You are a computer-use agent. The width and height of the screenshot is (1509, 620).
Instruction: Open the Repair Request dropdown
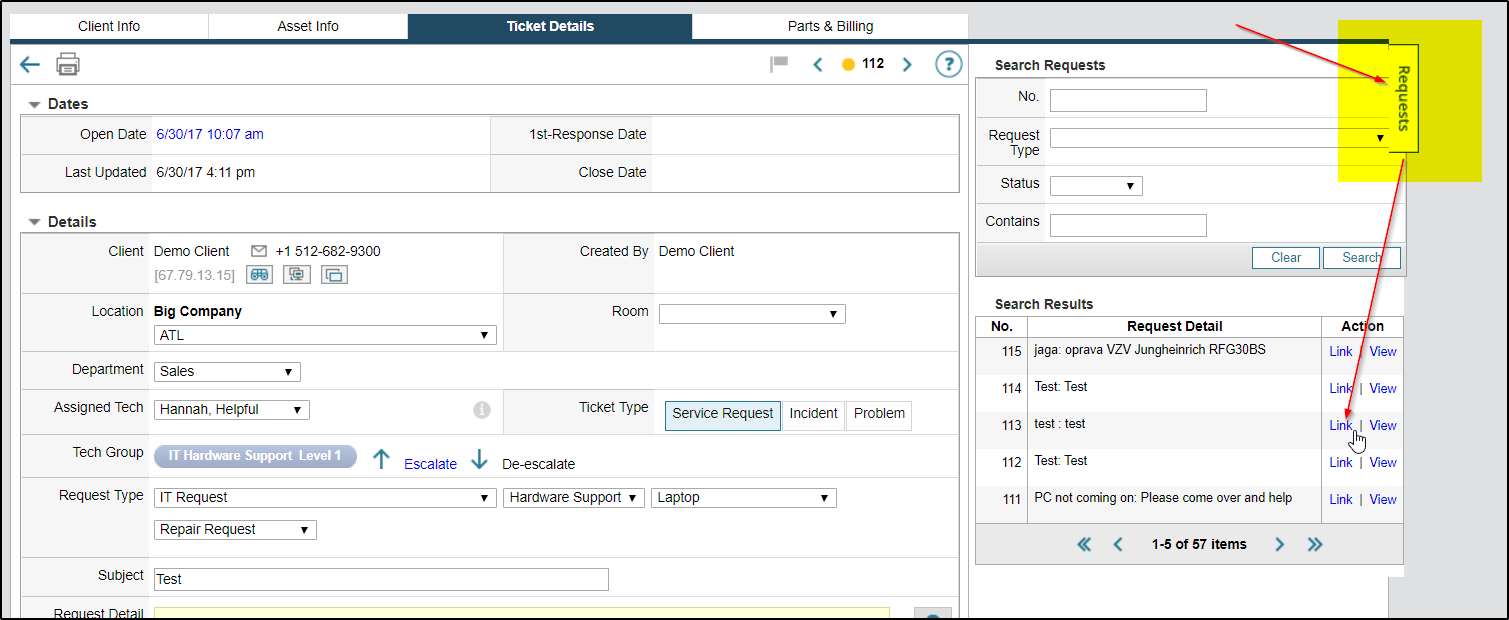(235, 530)
